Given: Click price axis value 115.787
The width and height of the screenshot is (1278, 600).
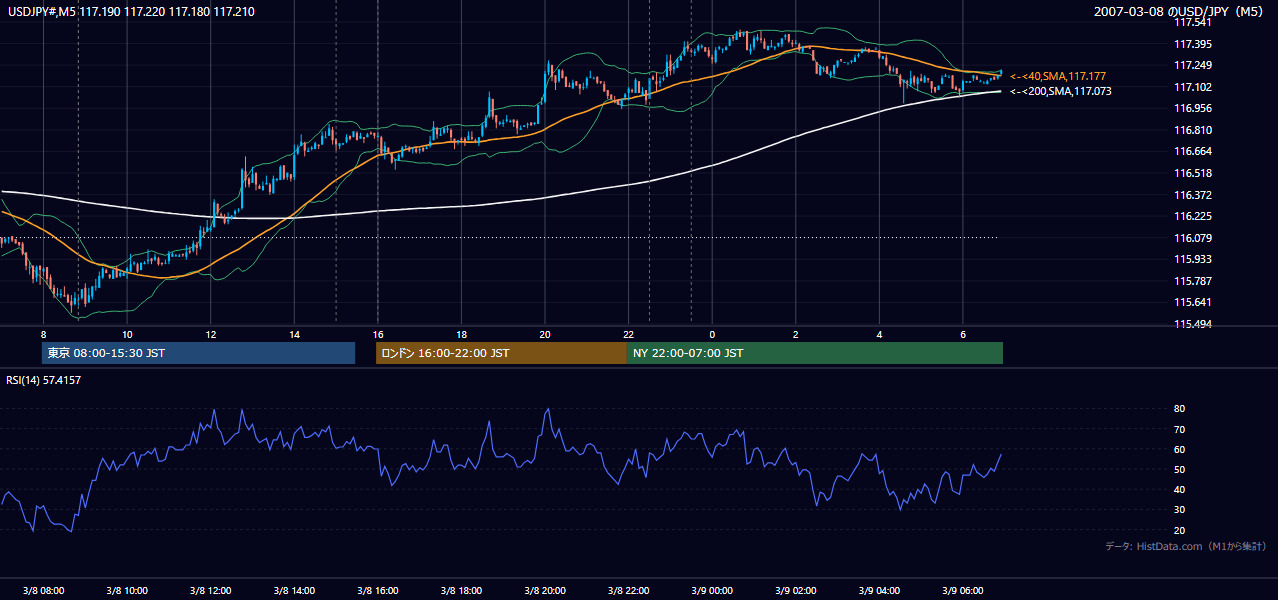Looking at the screenshot, I should pyautogui.click(x=1193, y=281).
